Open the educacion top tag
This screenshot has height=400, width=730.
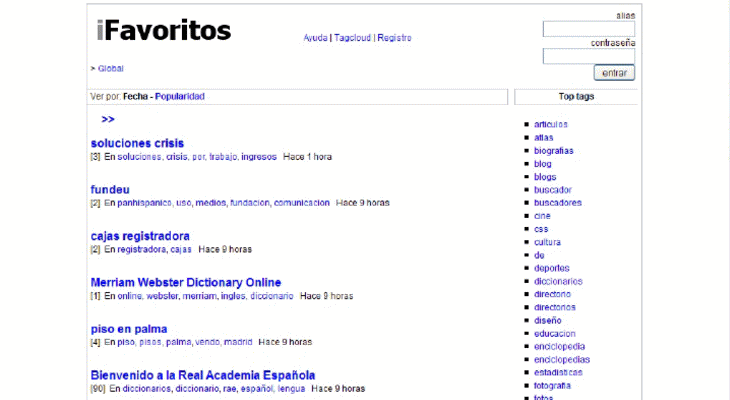coord(554,334)
